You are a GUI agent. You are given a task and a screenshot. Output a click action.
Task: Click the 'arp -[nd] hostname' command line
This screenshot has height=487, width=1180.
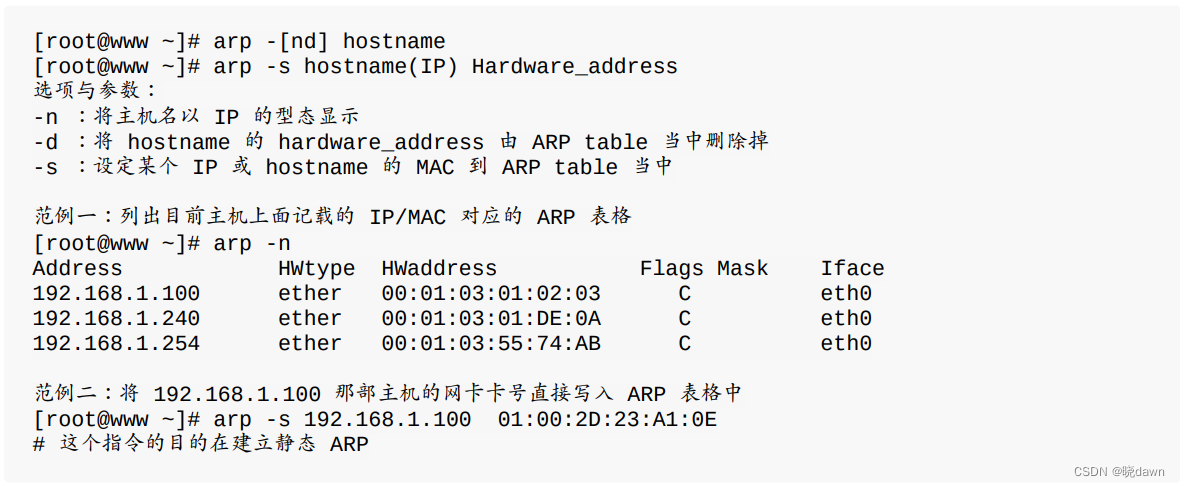click(x=239, y=41)
